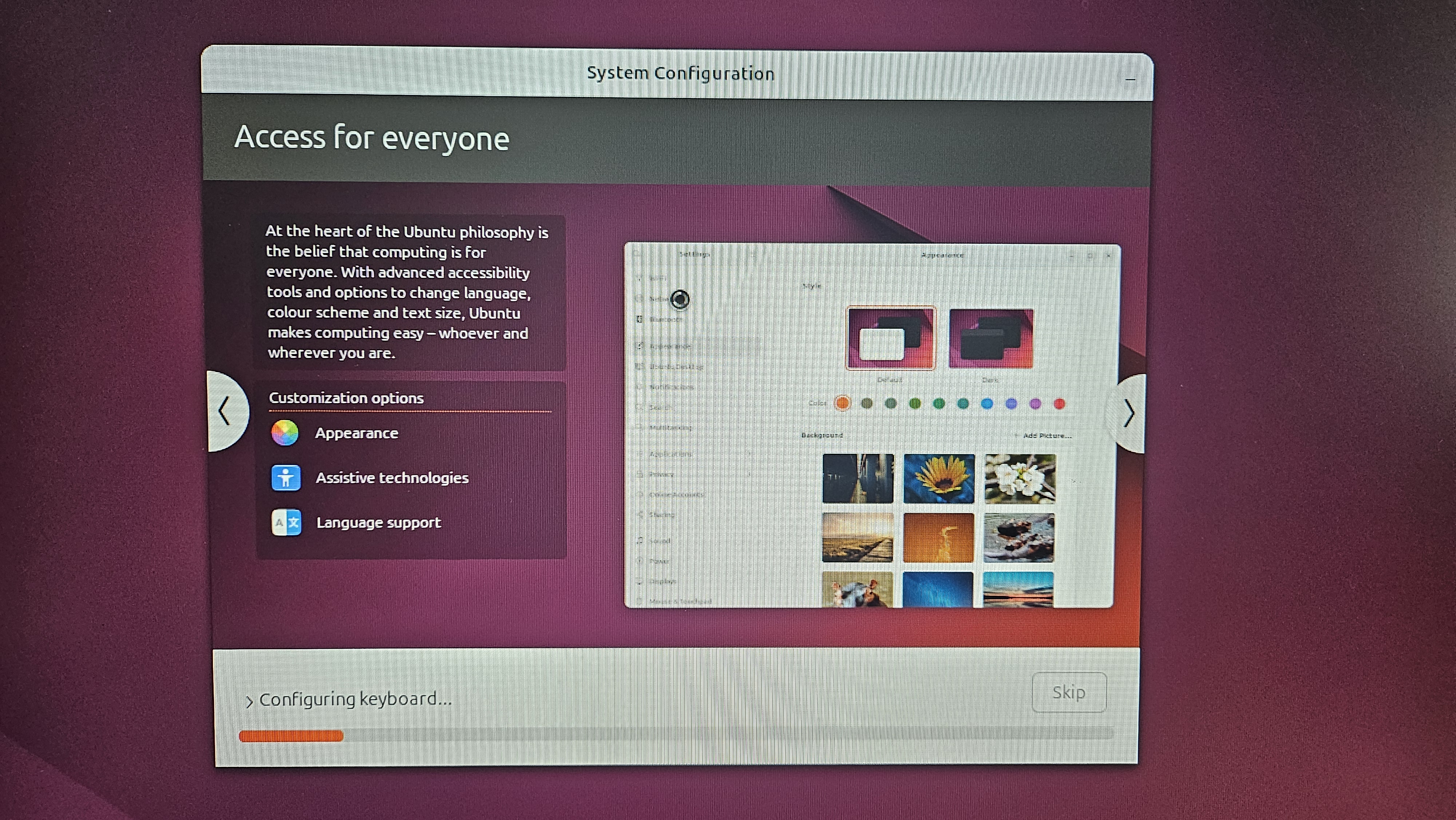Click the Language support translate icon
The height and width of the screenshot is (820, 1456).
tap(286, 523)
